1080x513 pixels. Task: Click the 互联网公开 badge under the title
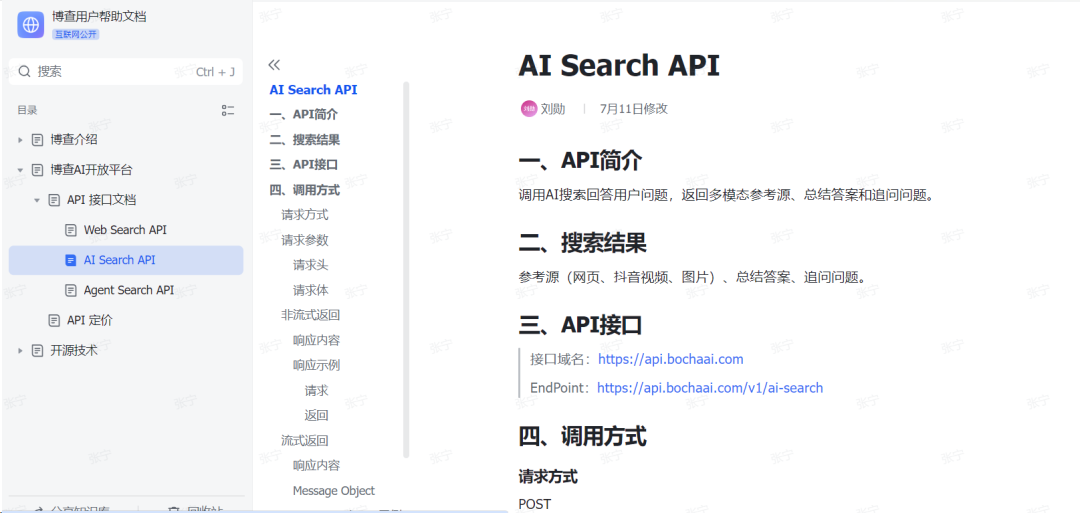(x=76, y=34)
